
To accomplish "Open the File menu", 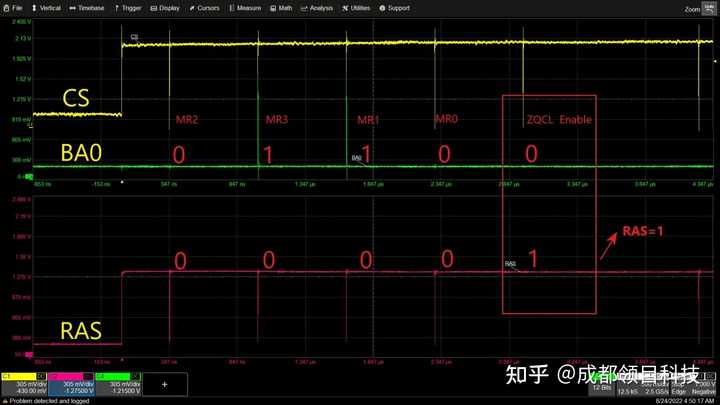I will pyautogui.click(x=12, y=8).
